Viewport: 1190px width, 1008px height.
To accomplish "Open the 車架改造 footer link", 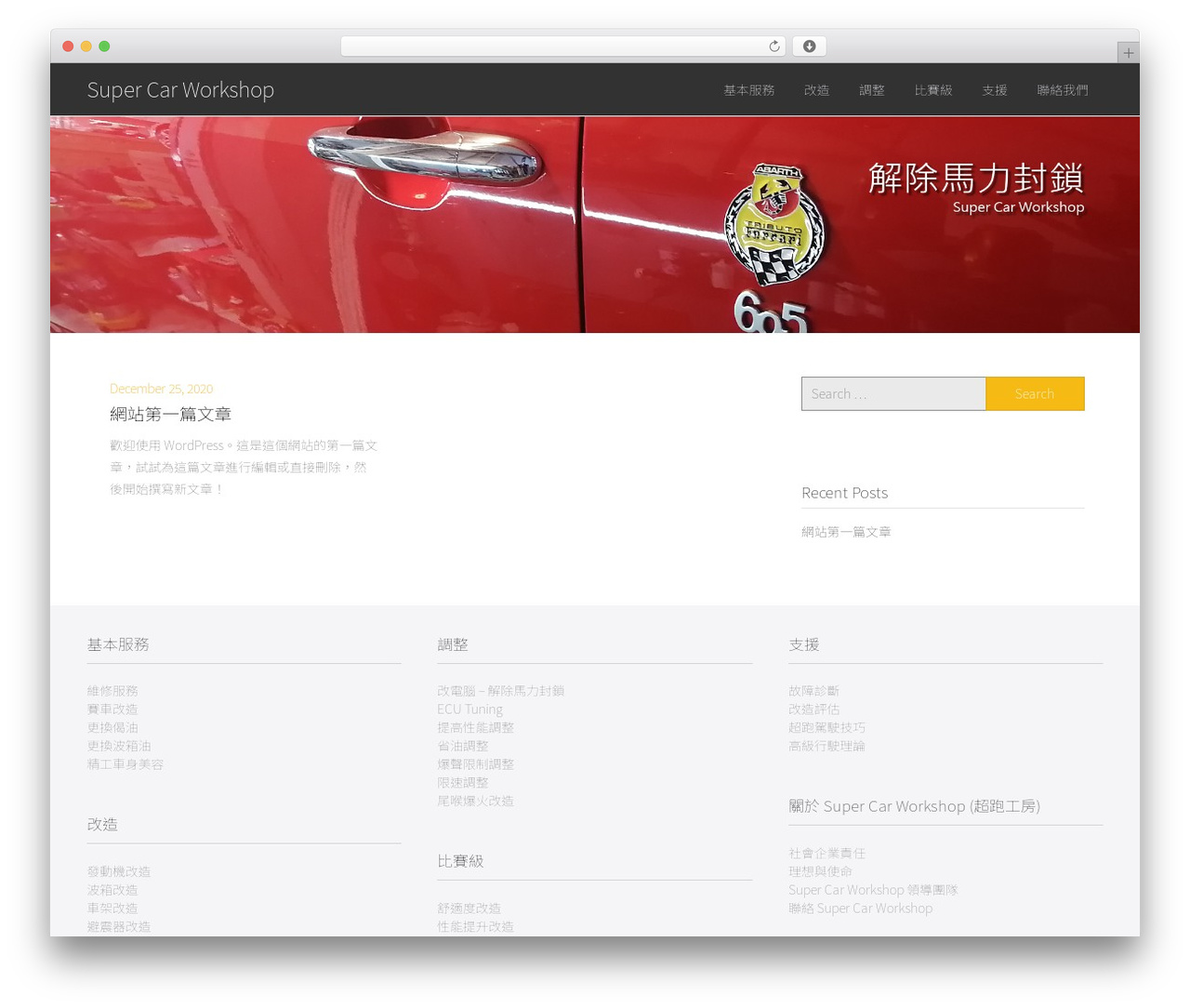I will point(112,908).
